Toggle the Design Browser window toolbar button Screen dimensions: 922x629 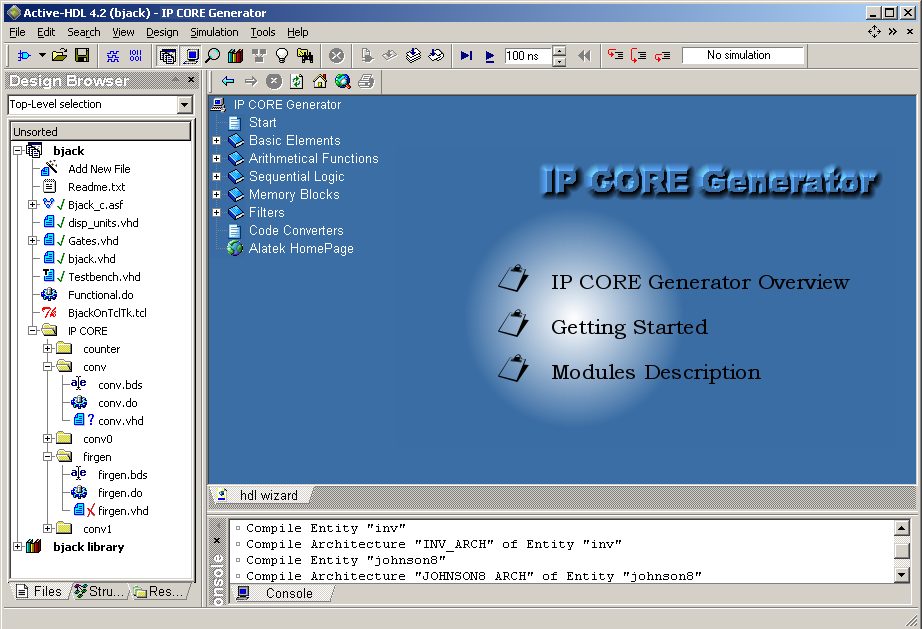[168, 56]
